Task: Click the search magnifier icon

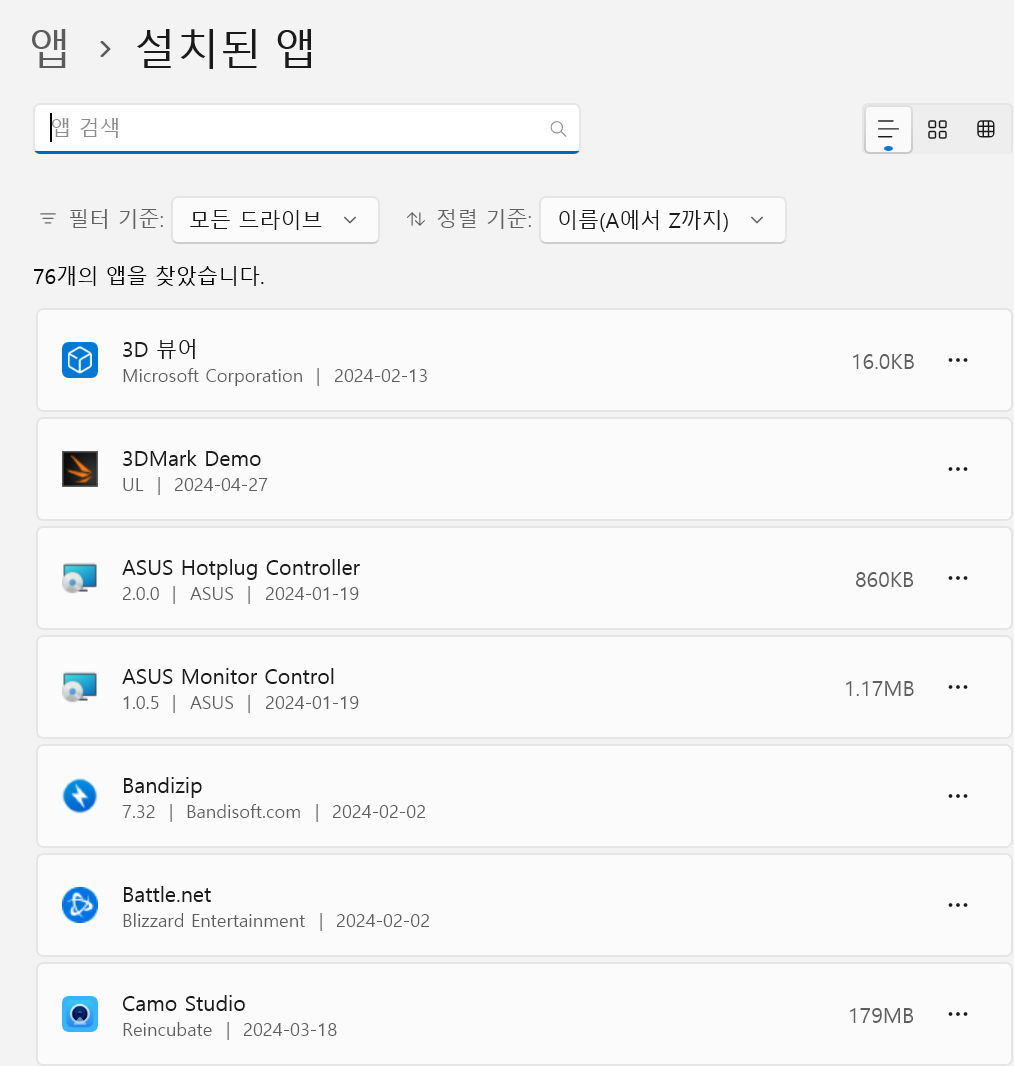Action: tap(558, 128)
